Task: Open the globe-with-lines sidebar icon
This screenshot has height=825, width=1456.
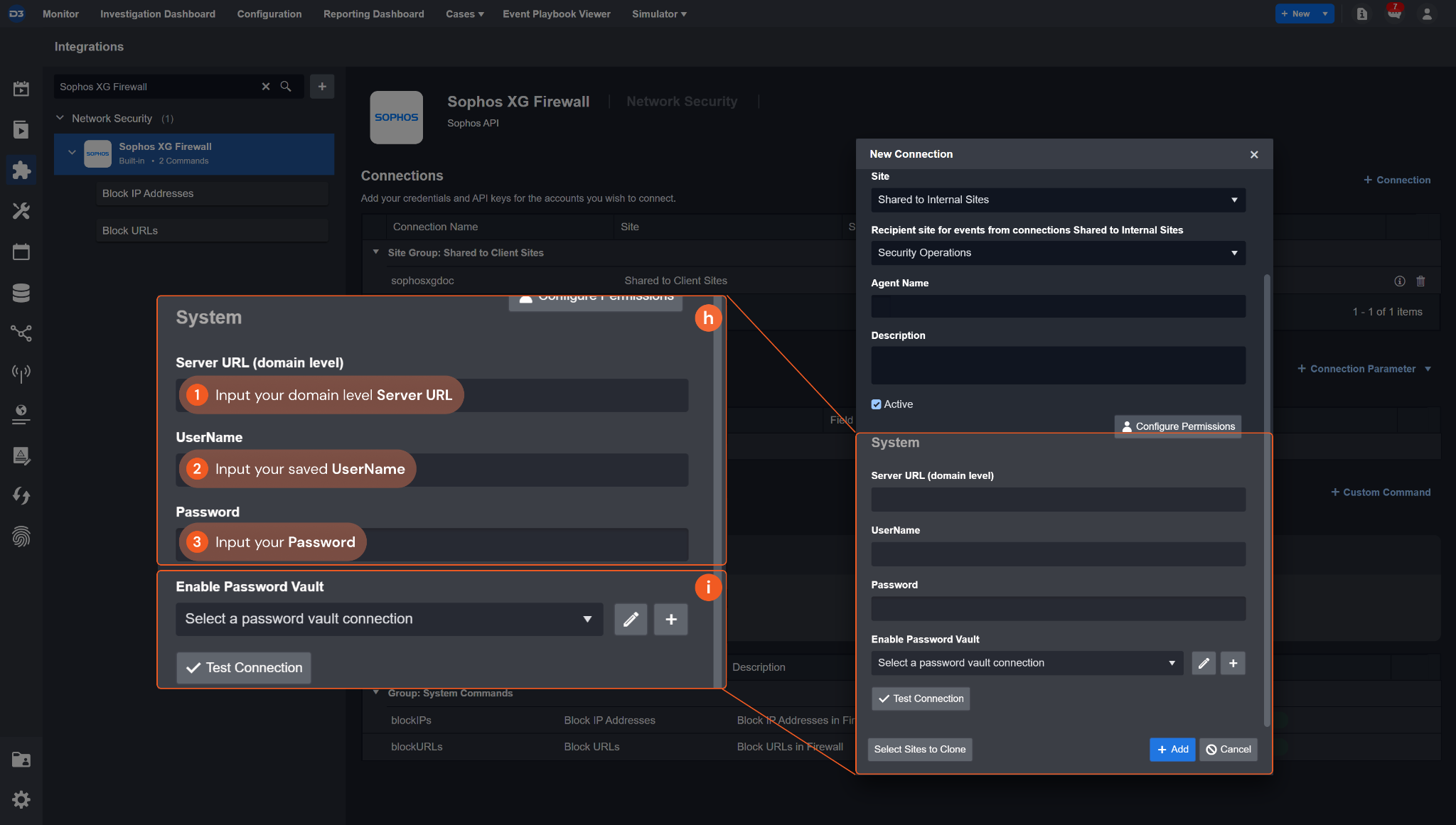Action: 21,414
